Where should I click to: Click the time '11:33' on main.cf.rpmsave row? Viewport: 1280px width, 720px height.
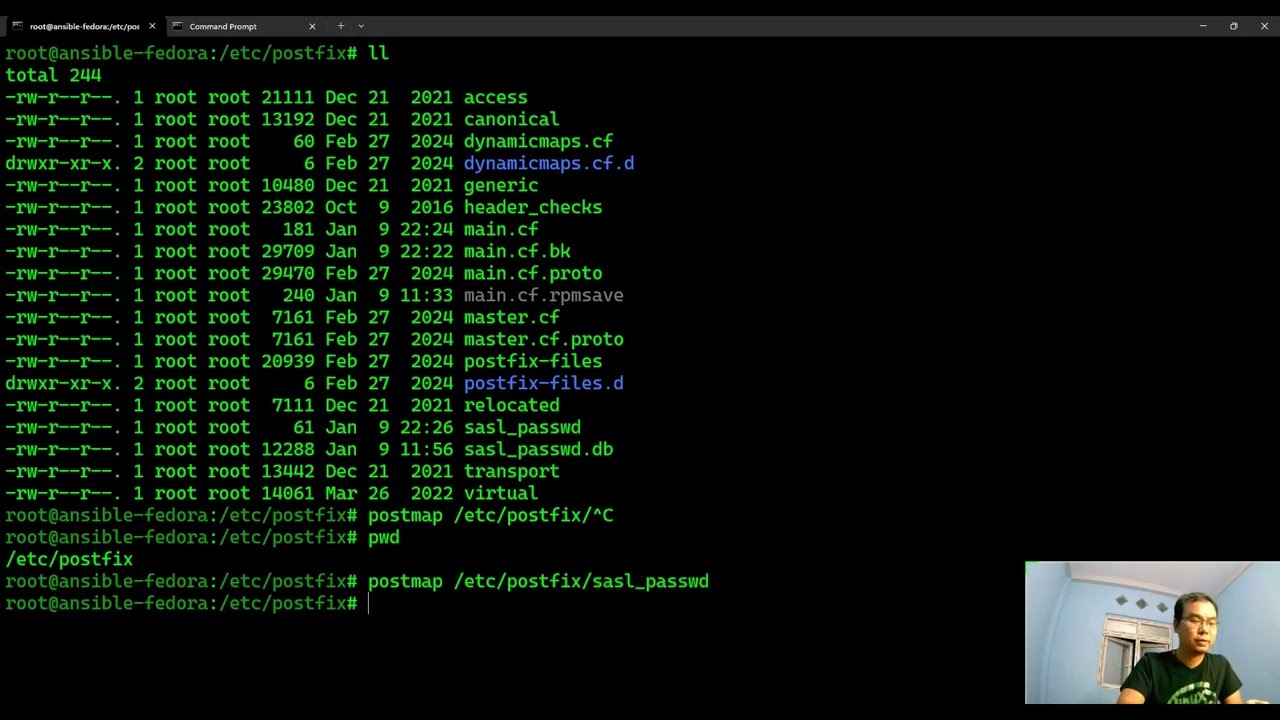click(426, 295)
